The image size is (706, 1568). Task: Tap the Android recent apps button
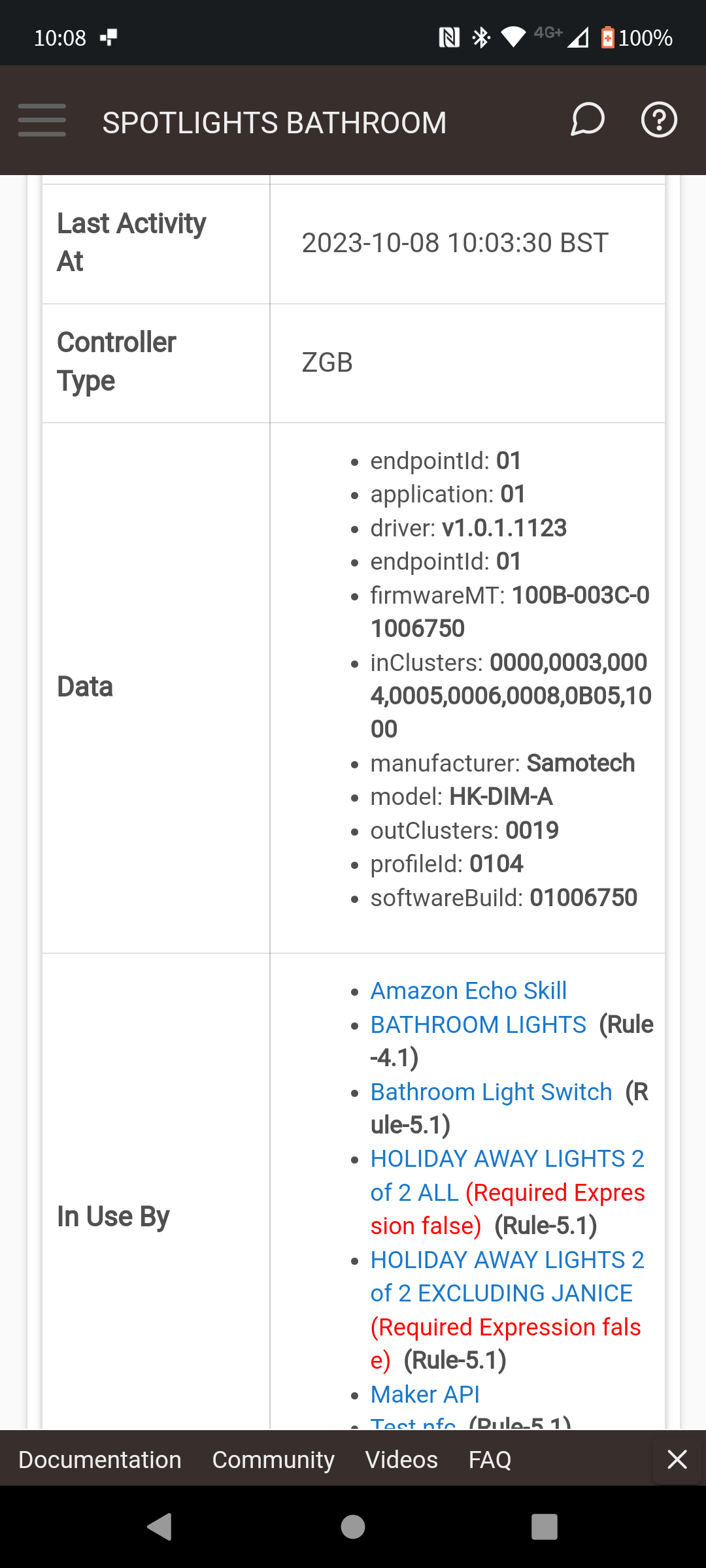[544, 1527]
